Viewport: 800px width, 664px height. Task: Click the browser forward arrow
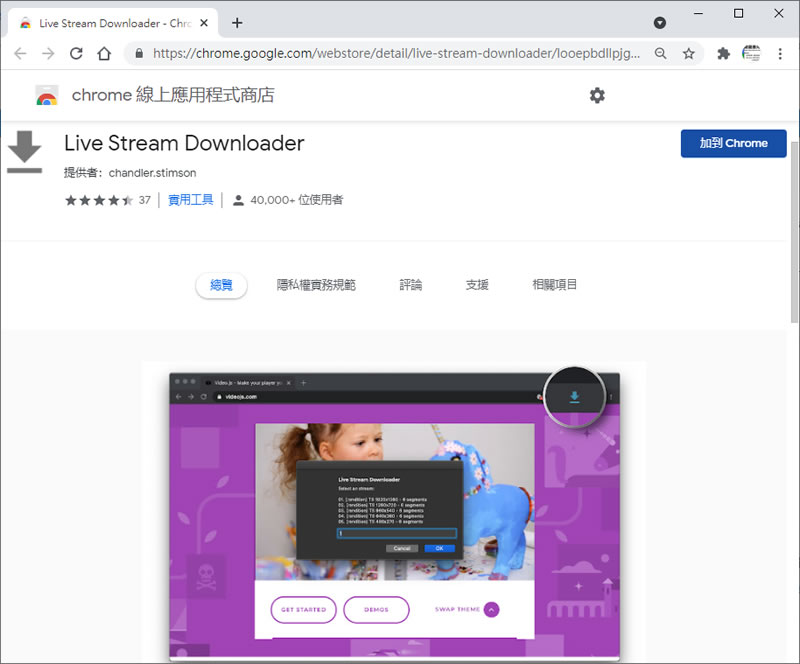point(48,54)
